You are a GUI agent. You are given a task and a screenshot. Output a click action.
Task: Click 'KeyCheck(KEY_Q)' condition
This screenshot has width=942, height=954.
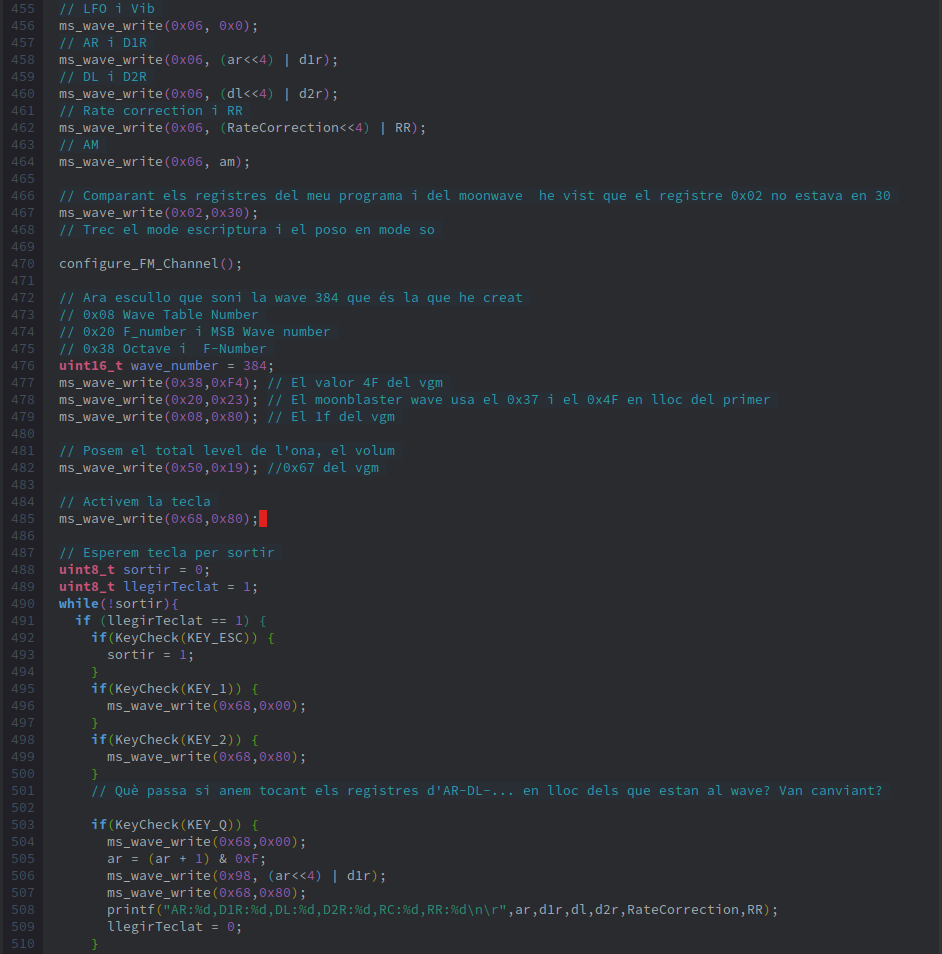(x=175, y=826)
